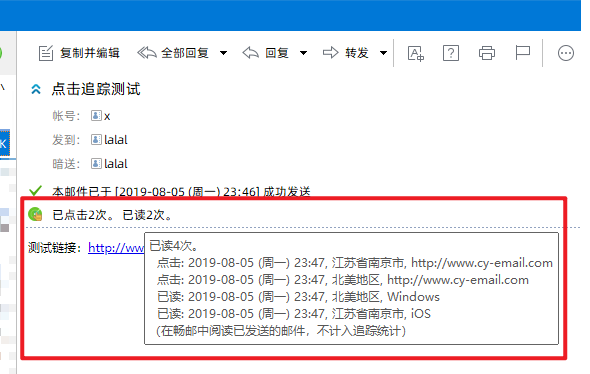
Task: Click the contact icon next to 发到 lalal
Action: [96, 140]
